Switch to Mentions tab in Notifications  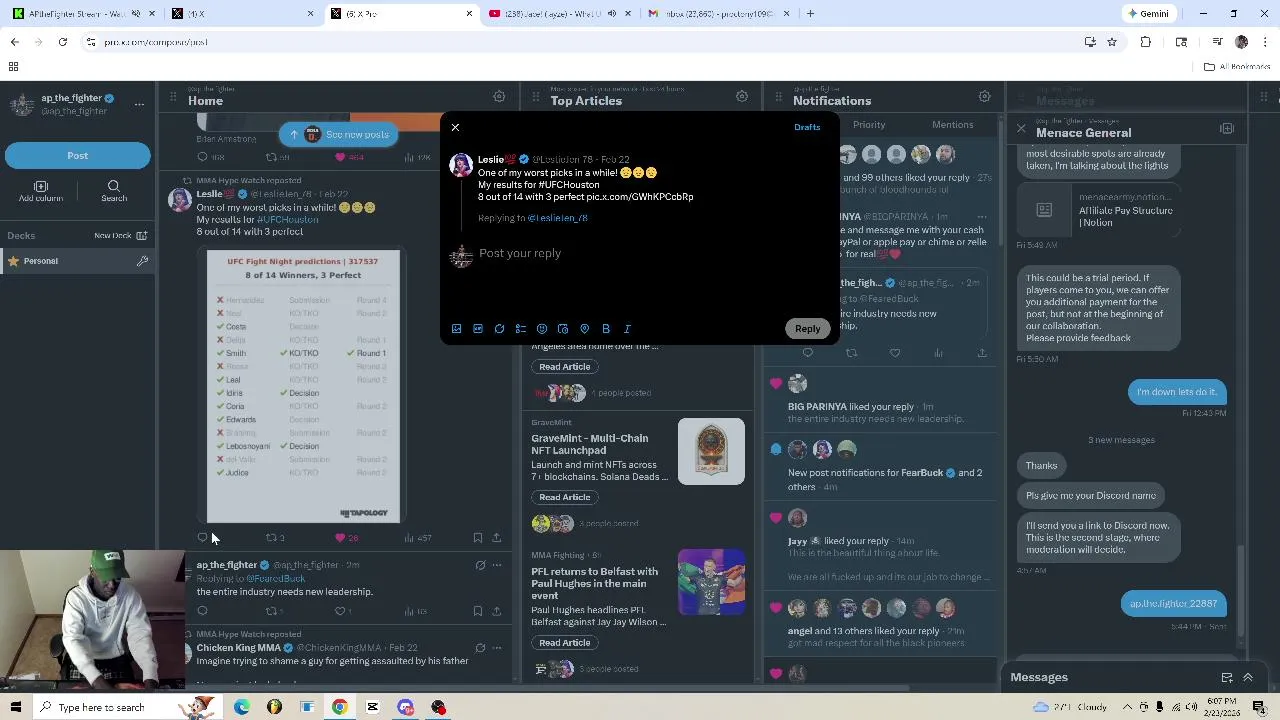point(952,125)
